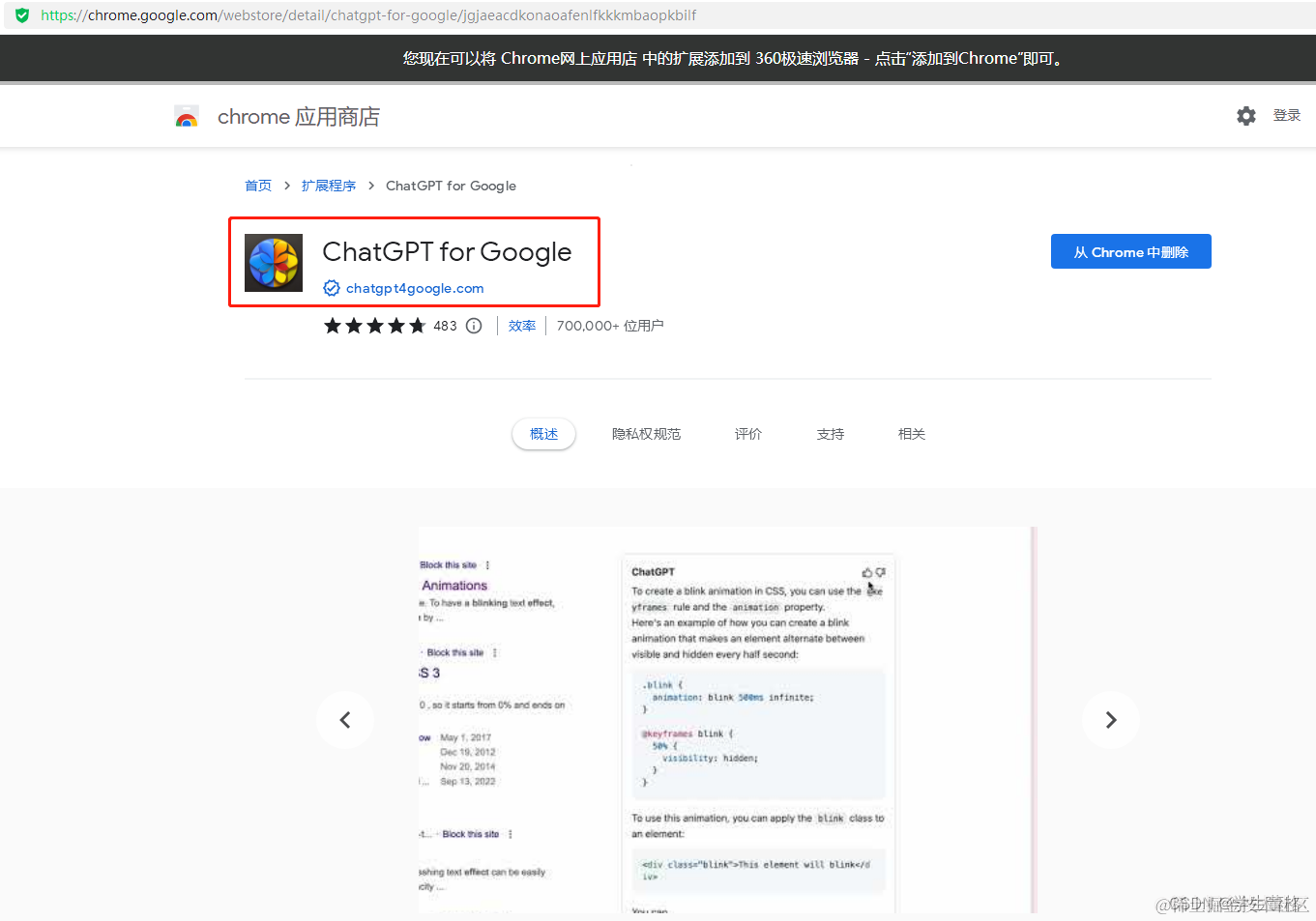The height and width of the screenshot is (921, 1316).
Task: Click the five-star rating display
Action: pyautogui.click(x=374, y=326)
